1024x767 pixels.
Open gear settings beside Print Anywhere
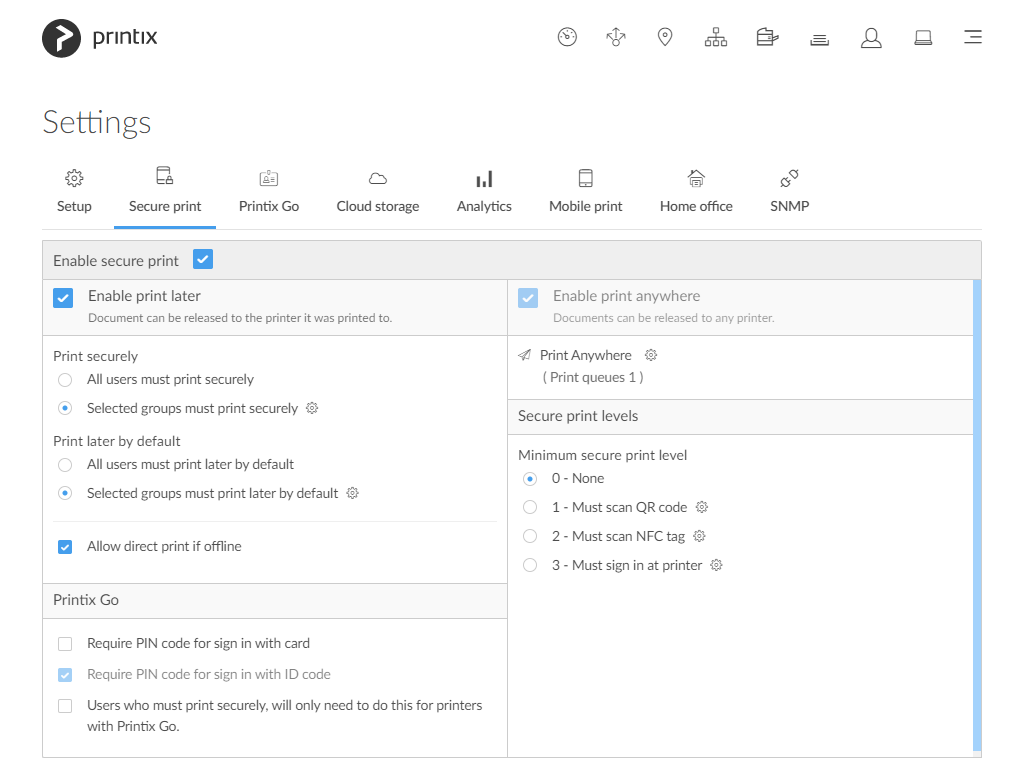(651, 355)
